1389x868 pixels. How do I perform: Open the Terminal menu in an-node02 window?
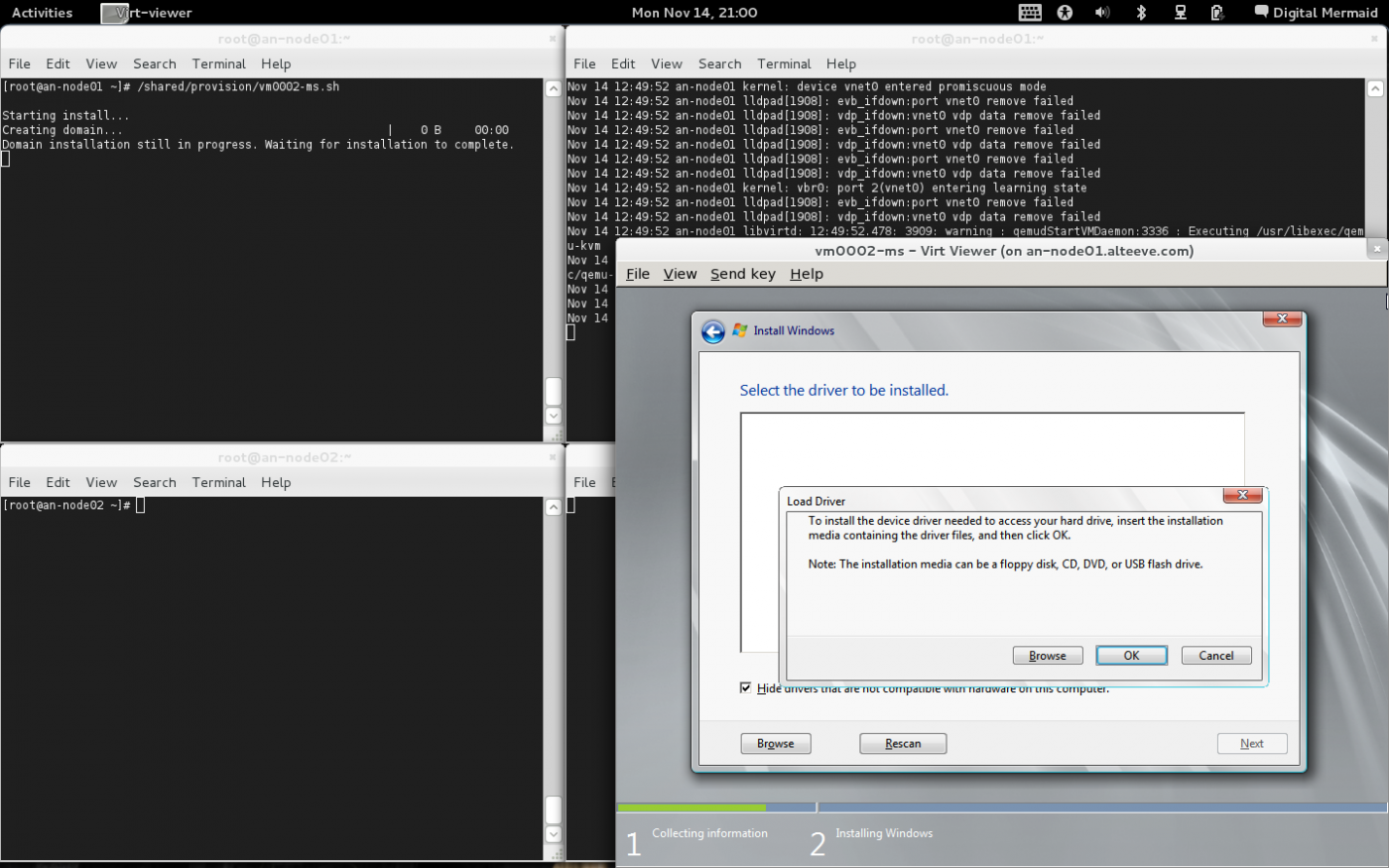218,482
